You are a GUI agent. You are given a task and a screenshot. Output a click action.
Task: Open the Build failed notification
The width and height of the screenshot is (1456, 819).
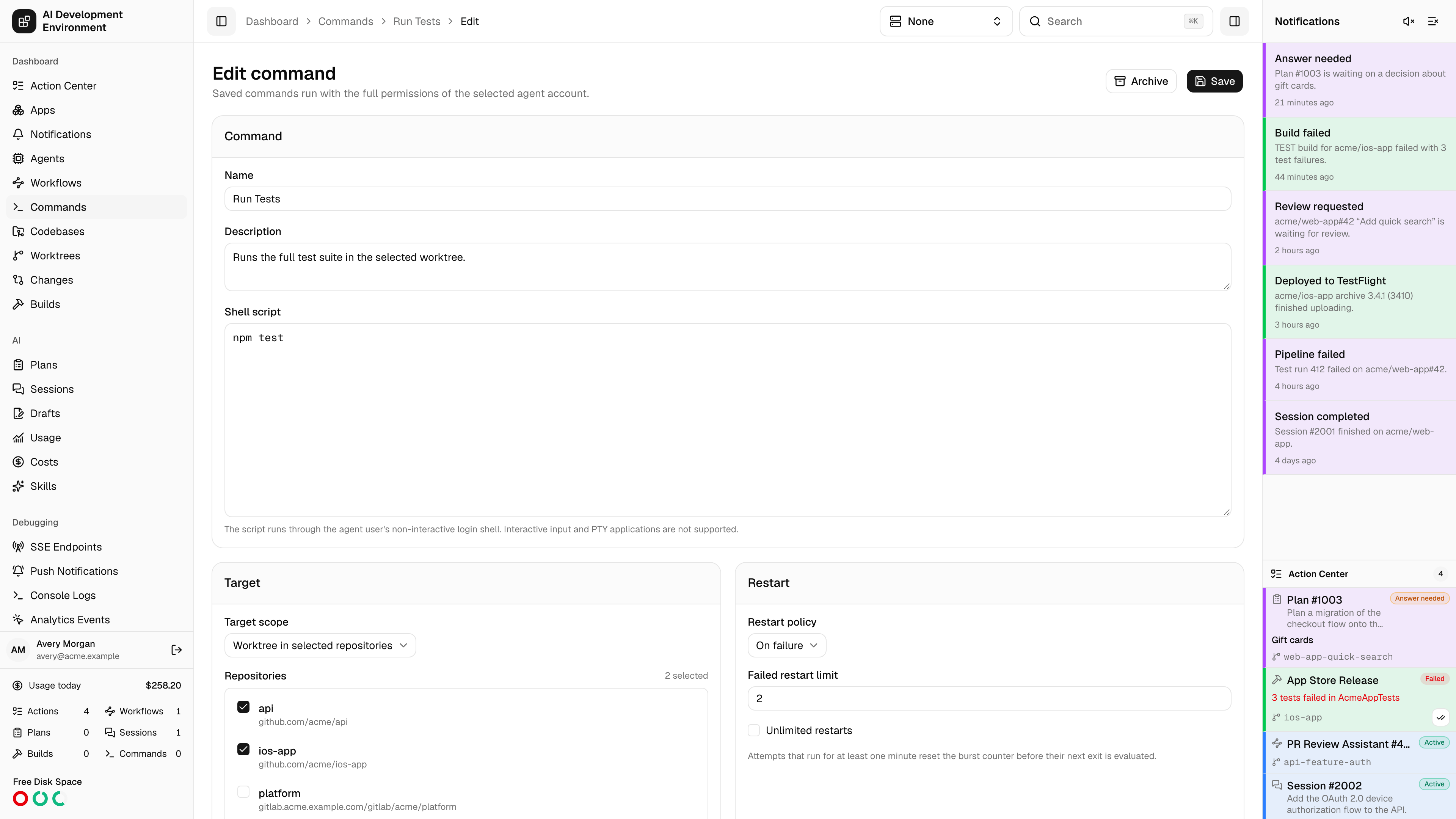click(1359, 154)
